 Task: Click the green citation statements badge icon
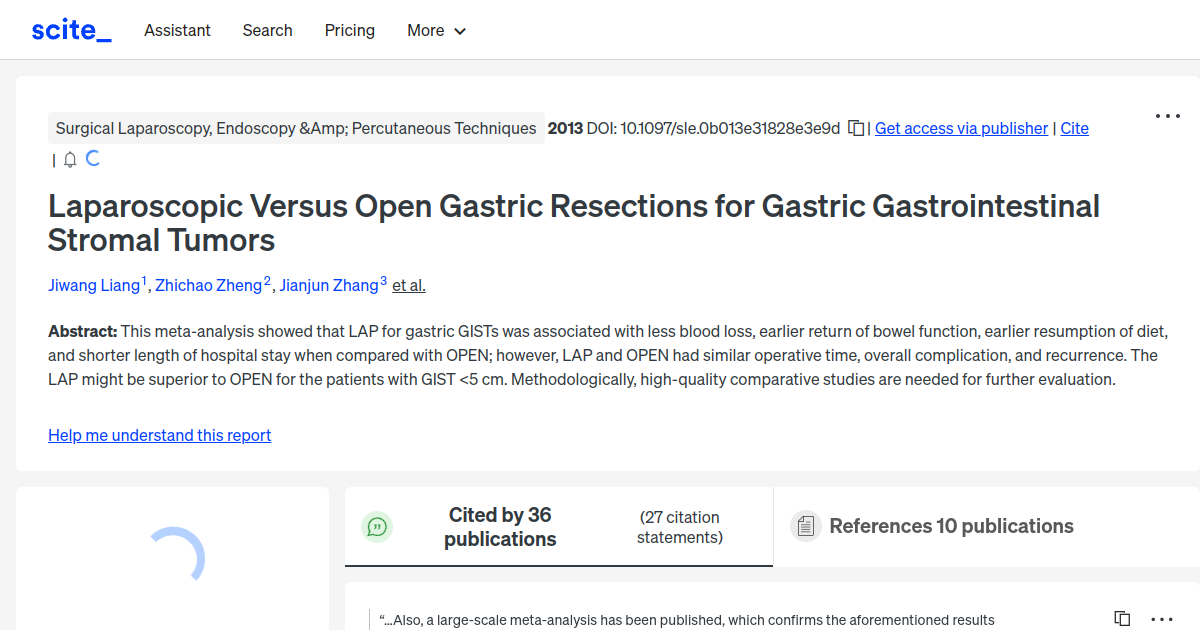point(377,526)
